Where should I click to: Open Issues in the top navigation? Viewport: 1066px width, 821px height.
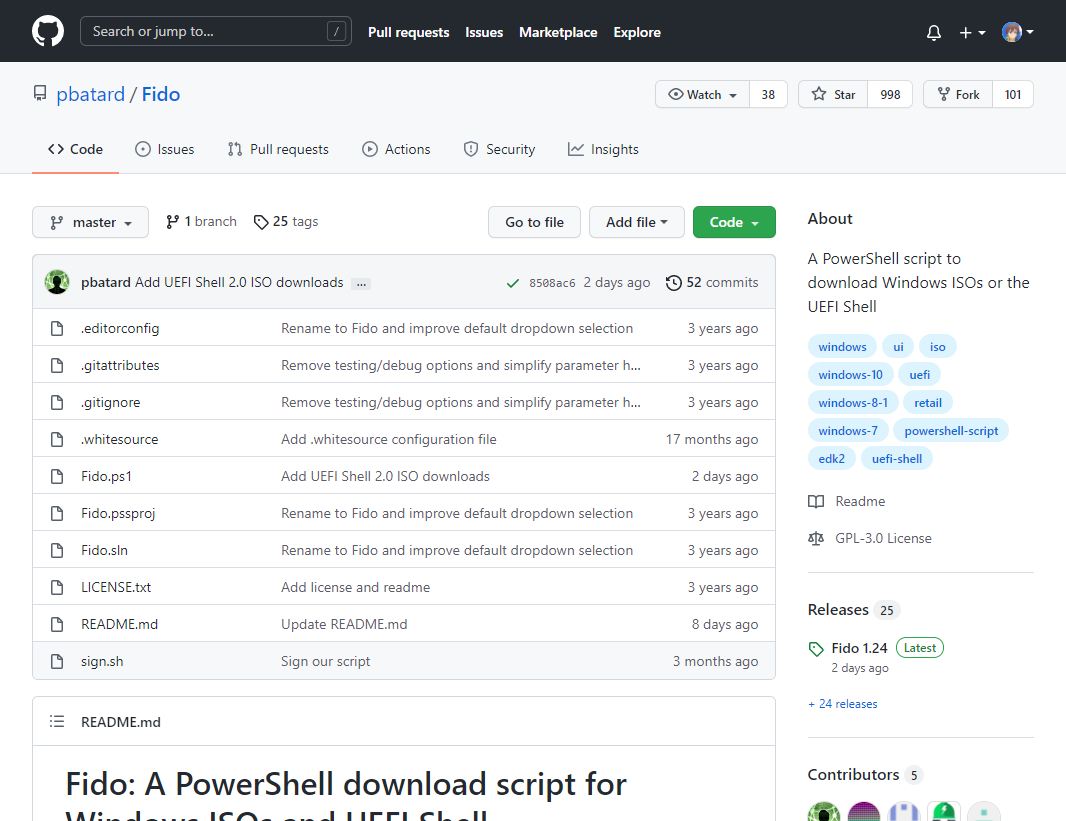pyautogui.click(x=484, y=32)
